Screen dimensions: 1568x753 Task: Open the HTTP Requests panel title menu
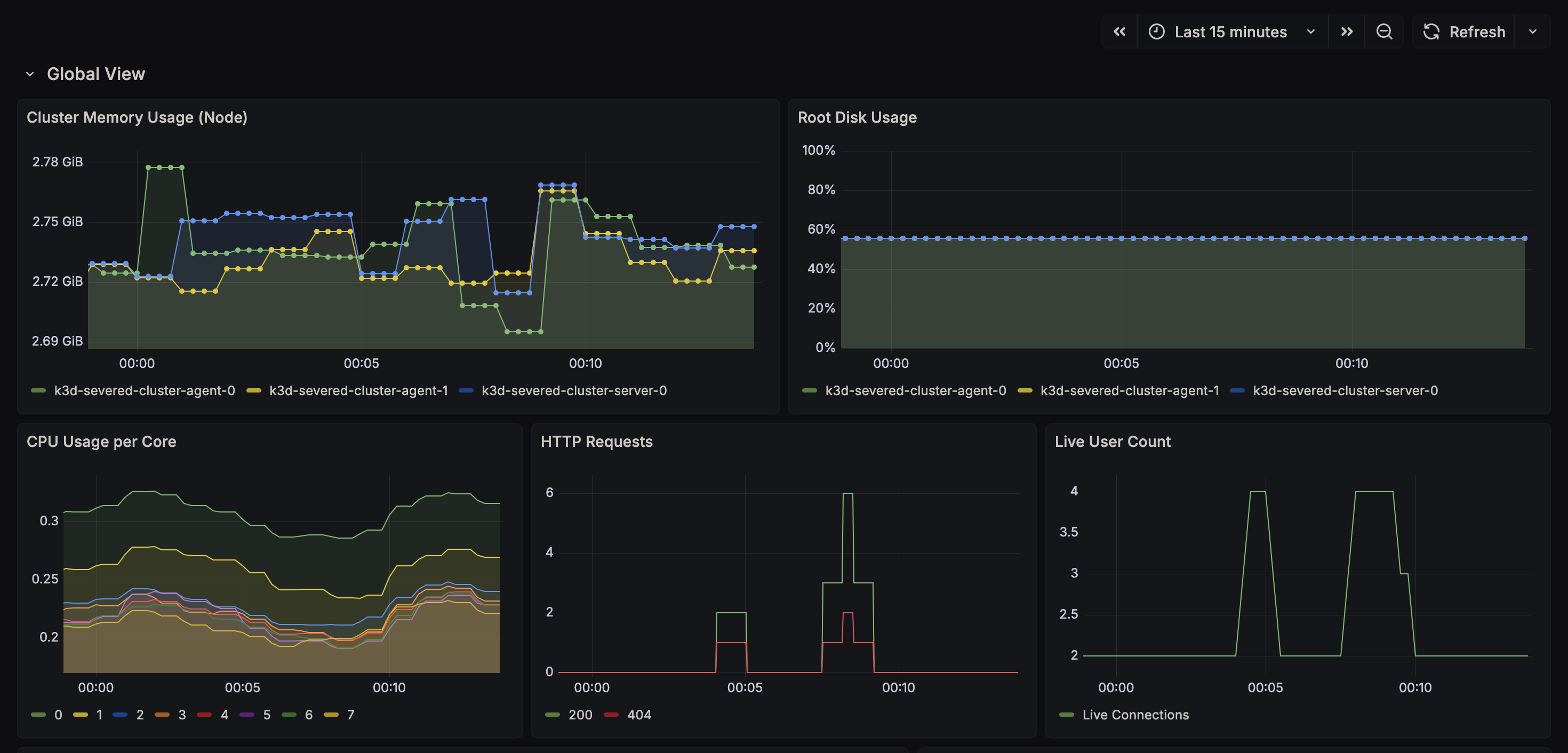596,442
